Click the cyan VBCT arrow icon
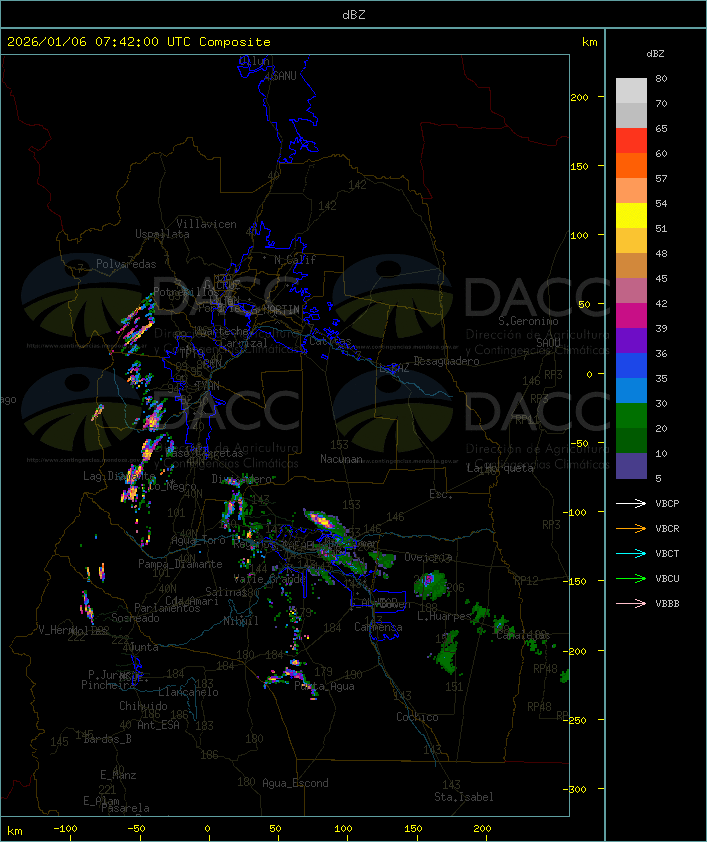The image size is (707, 842). (x=631, y=554)
